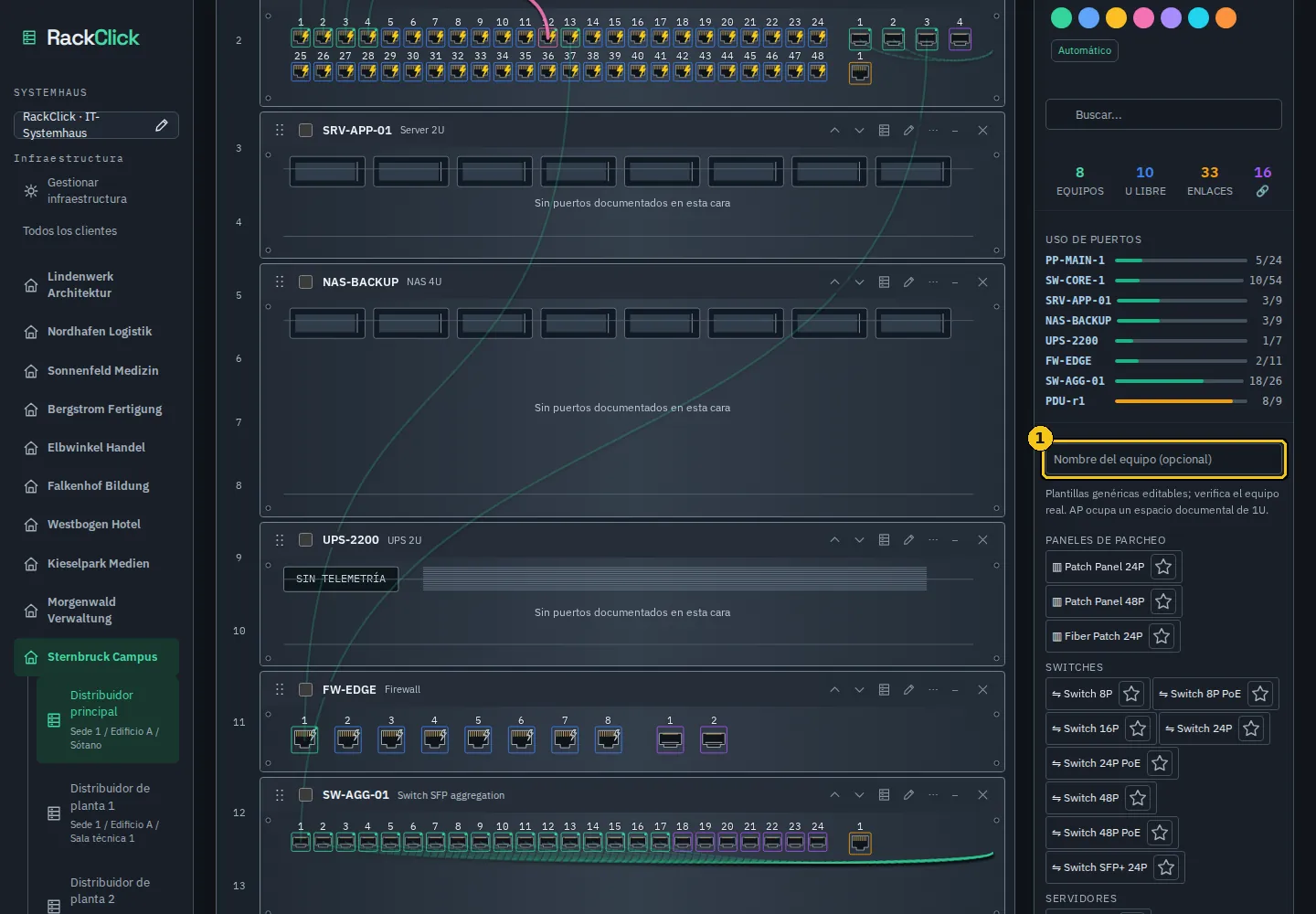Favorite the Patch Panel 24P template star
1316x914 pixels.
coord(1163,567)
